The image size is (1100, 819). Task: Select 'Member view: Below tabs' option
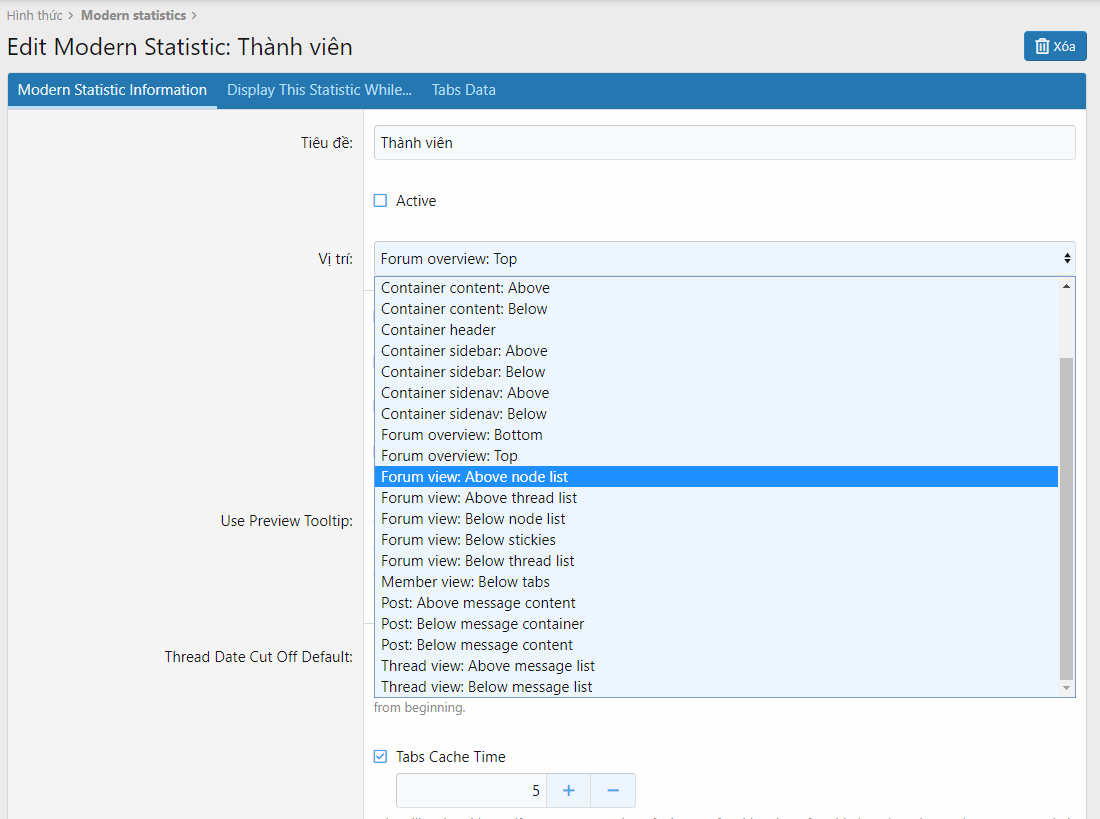click(465, 582)
